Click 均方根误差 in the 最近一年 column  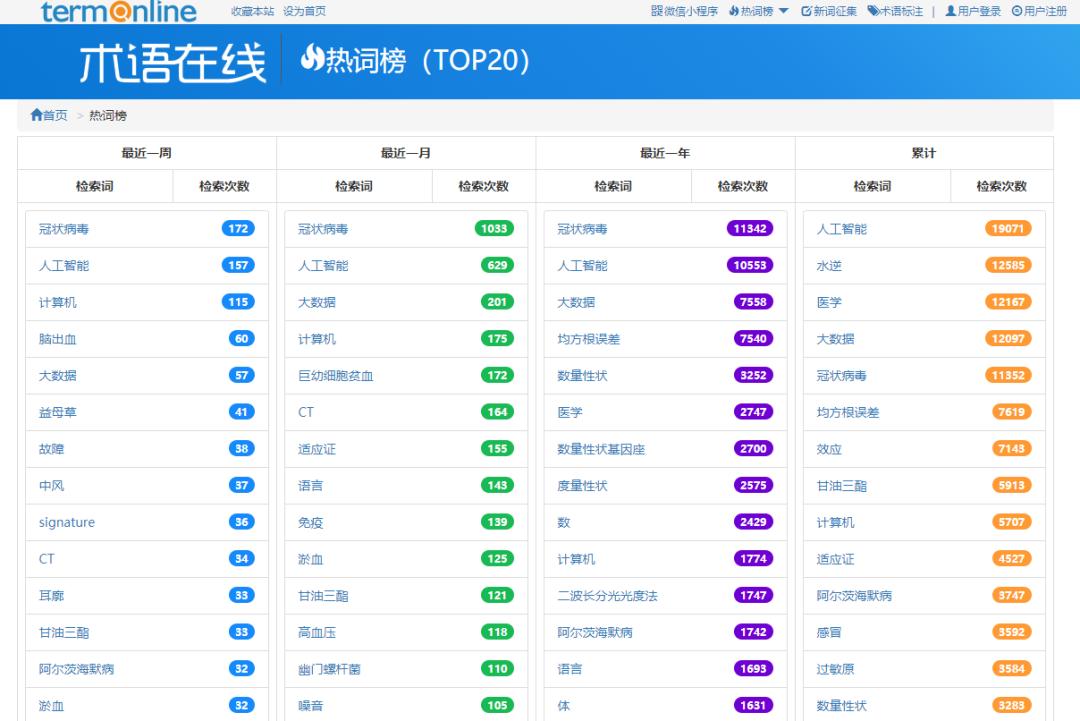(x=588, y=339)
